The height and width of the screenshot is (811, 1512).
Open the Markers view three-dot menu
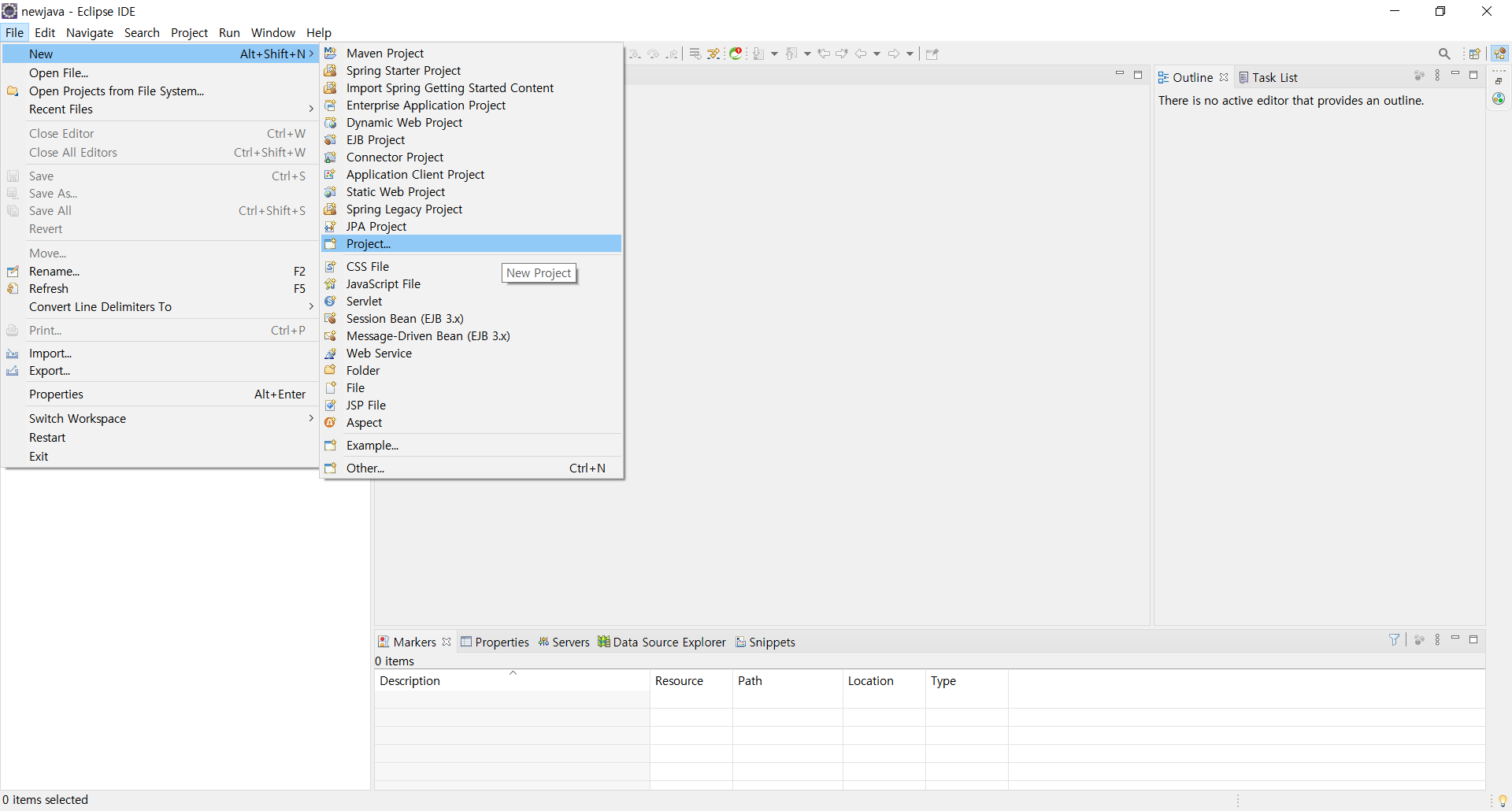point(1437,640)
